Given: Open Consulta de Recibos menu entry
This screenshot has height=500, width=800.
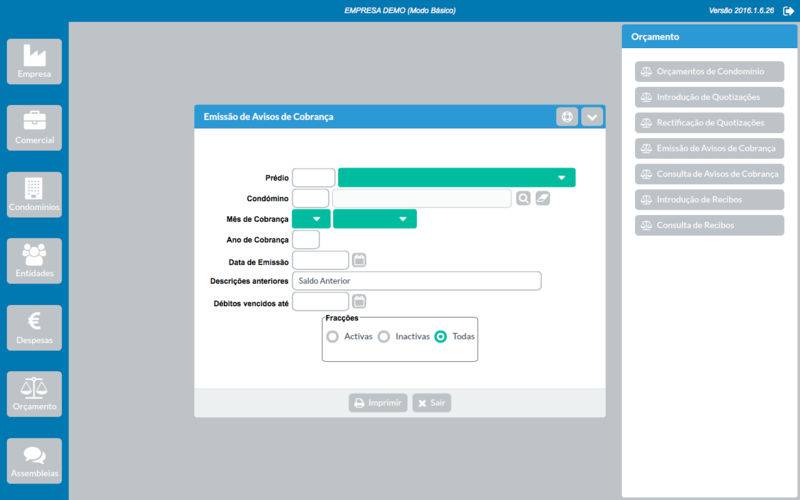Looking at the screenshot, I should 709,225.
